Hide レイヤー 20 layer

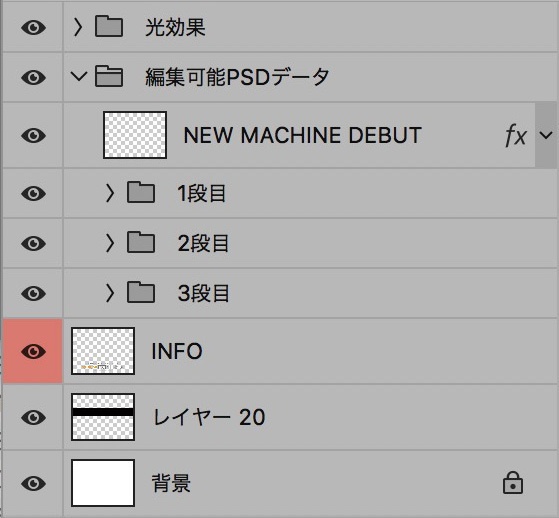coord(33,417)
